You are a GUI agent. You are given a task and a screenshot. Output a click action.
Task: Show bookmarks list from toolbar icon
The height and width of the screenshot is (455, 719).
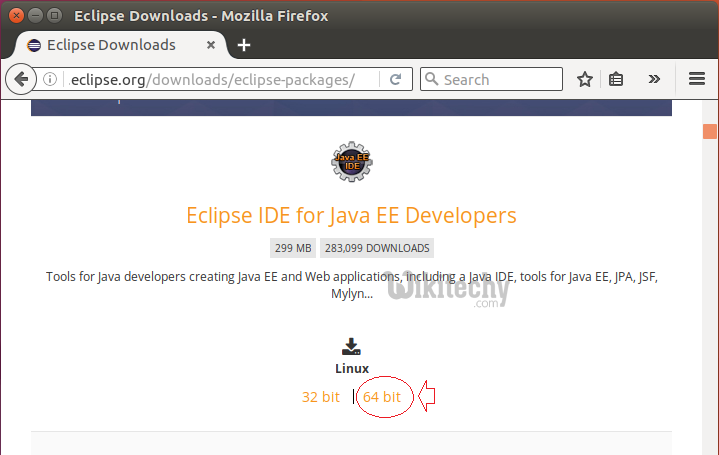(617, 80)
